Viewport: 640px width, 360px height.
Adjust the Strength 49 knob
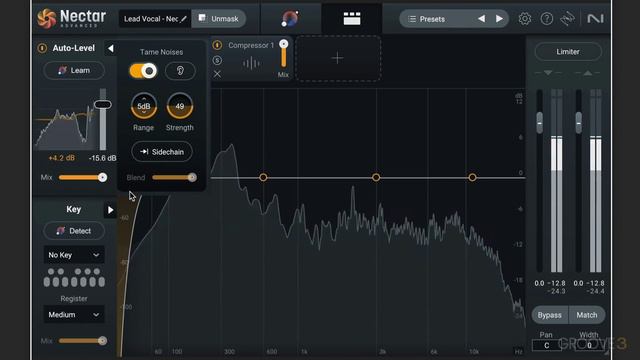click(180, 106)
